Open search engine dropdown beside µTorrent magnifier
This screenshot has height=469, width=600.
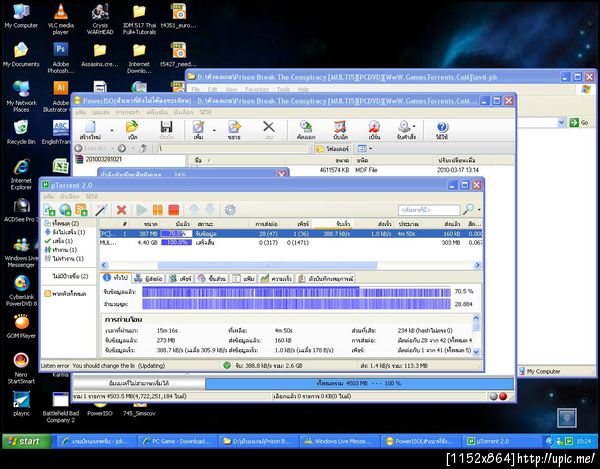pos(479,210)
